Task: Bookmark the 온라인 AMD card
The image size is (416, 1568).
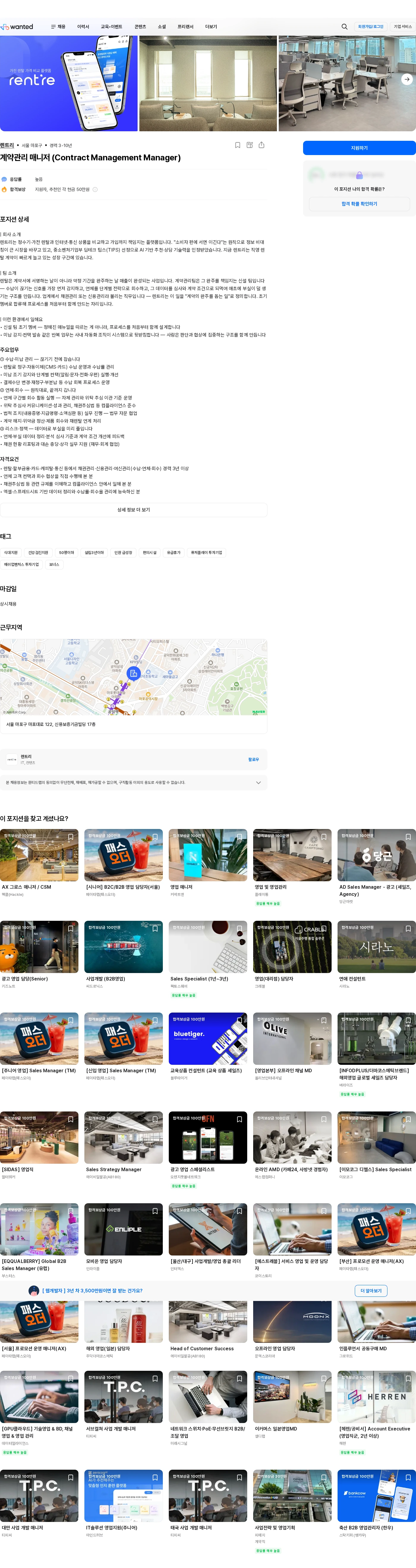Action: tap(323, 1119)
